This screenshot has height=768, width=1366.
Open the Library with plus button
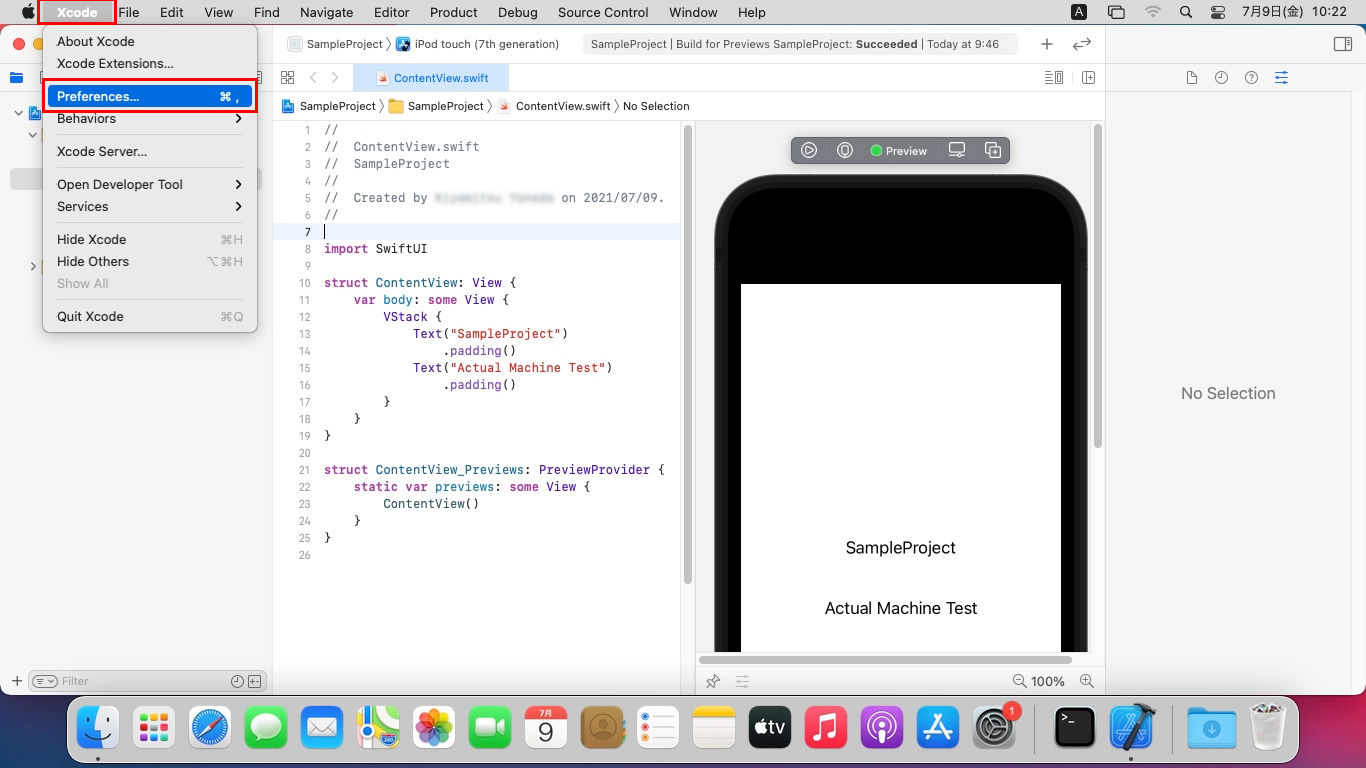coord(1046,44)
